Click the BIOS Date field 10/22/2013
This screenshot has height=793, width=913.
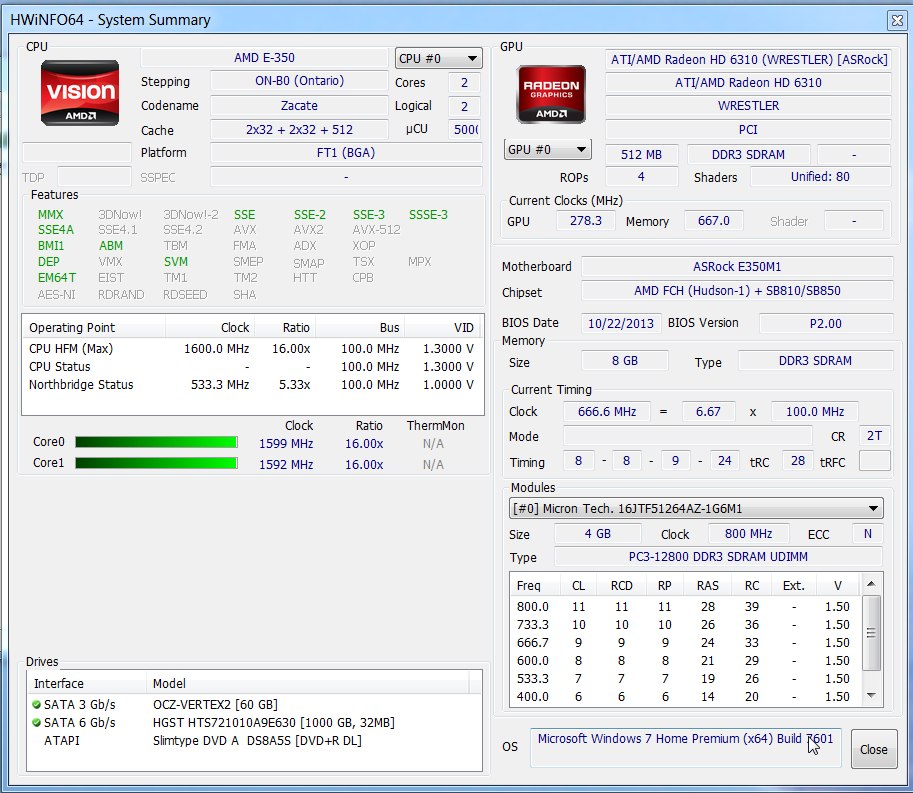click(621, 323)
